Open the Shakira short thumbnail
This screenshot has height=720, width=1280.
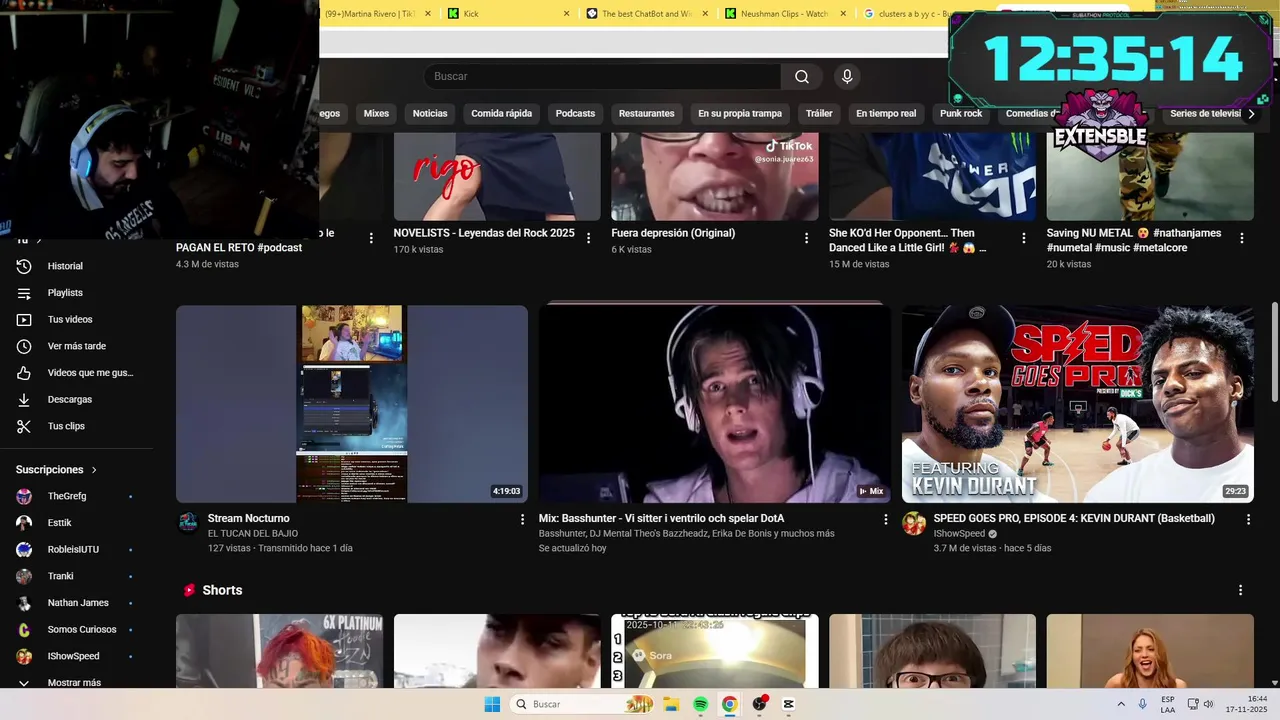pos(1150,651)
